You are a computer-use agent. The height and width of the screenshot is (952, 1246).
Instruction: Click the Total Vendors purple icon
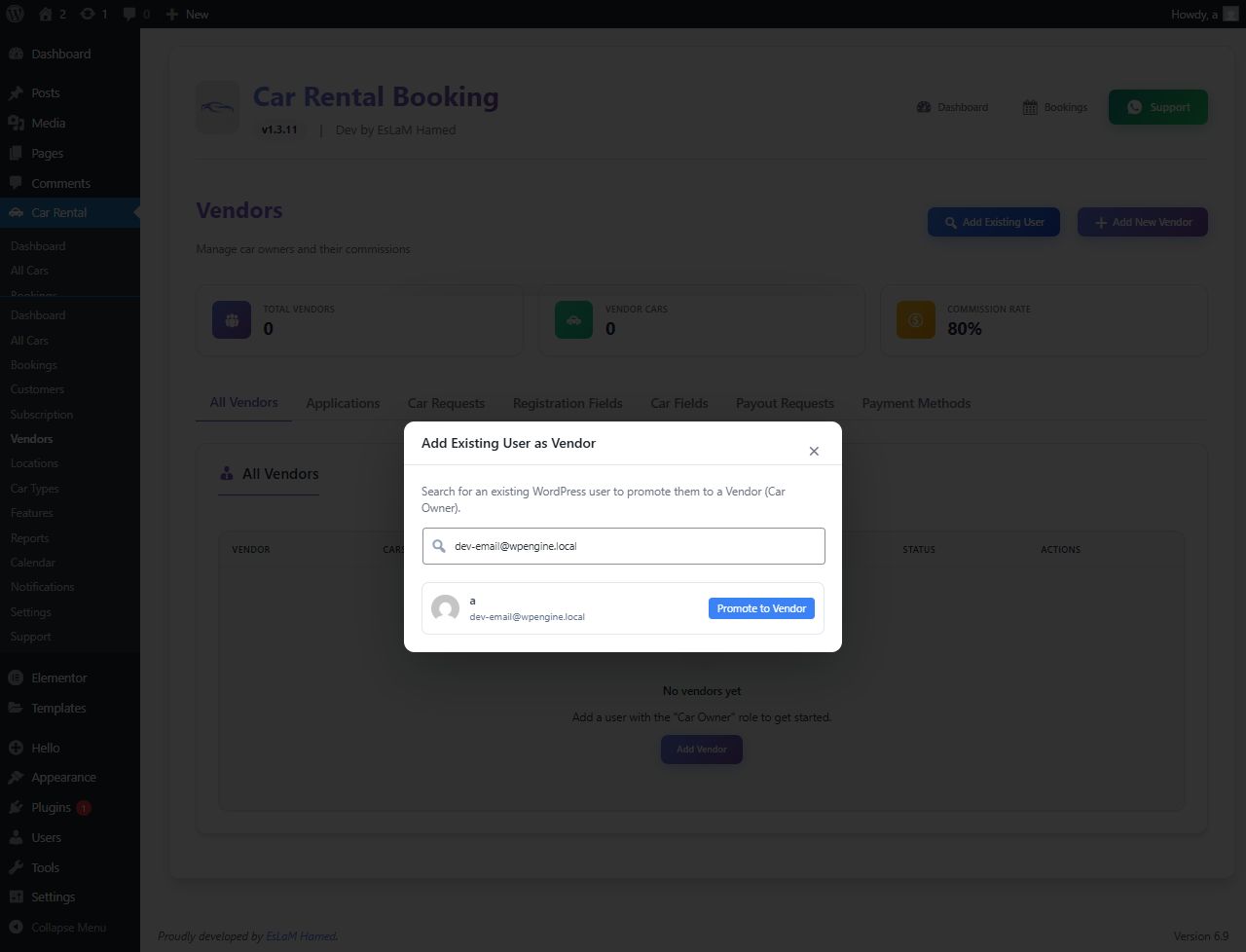[232, 319]
